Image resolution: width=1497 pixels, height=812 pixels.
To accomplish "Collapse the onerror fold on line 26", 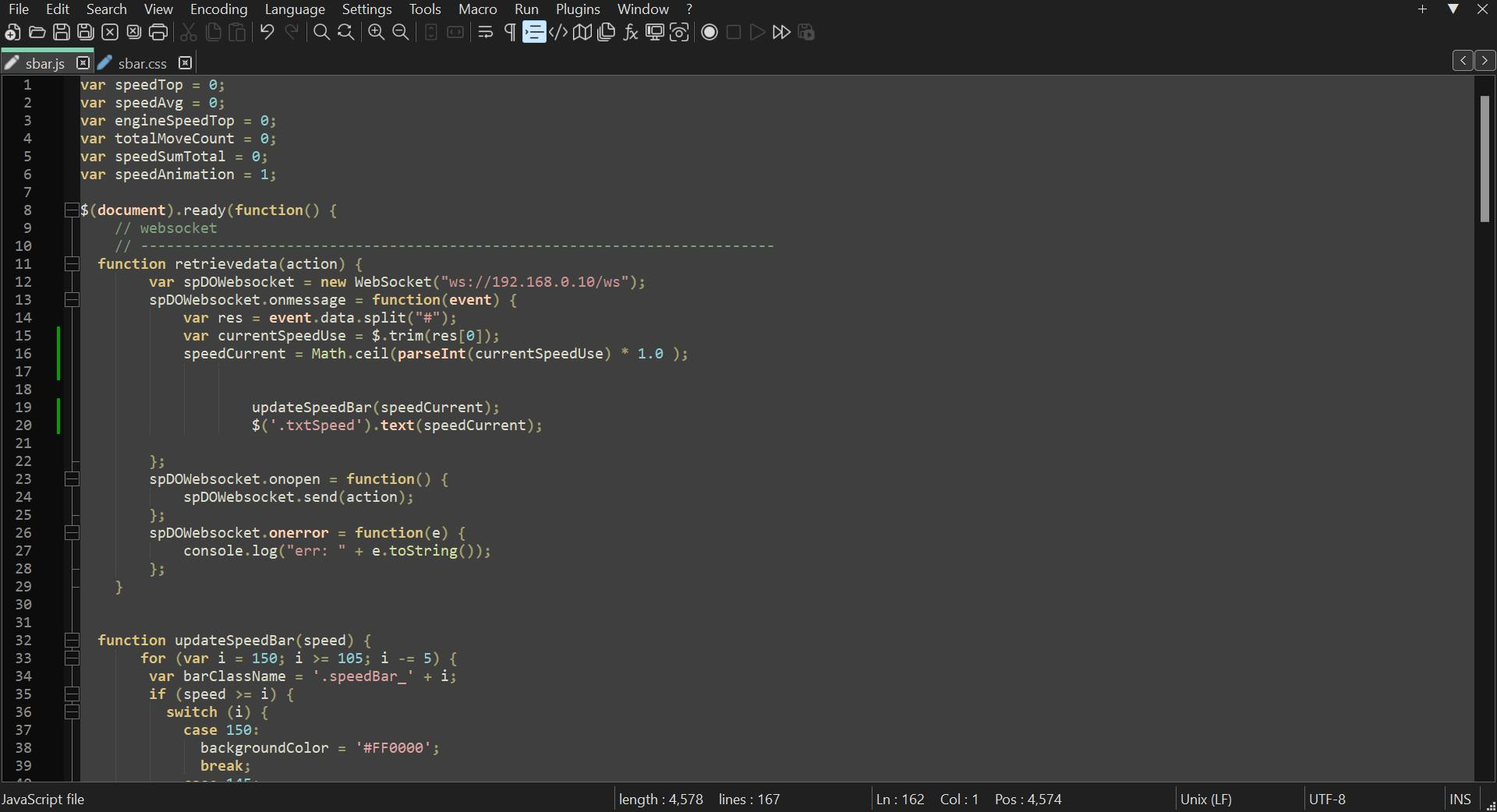I will [x=72, y=533].
